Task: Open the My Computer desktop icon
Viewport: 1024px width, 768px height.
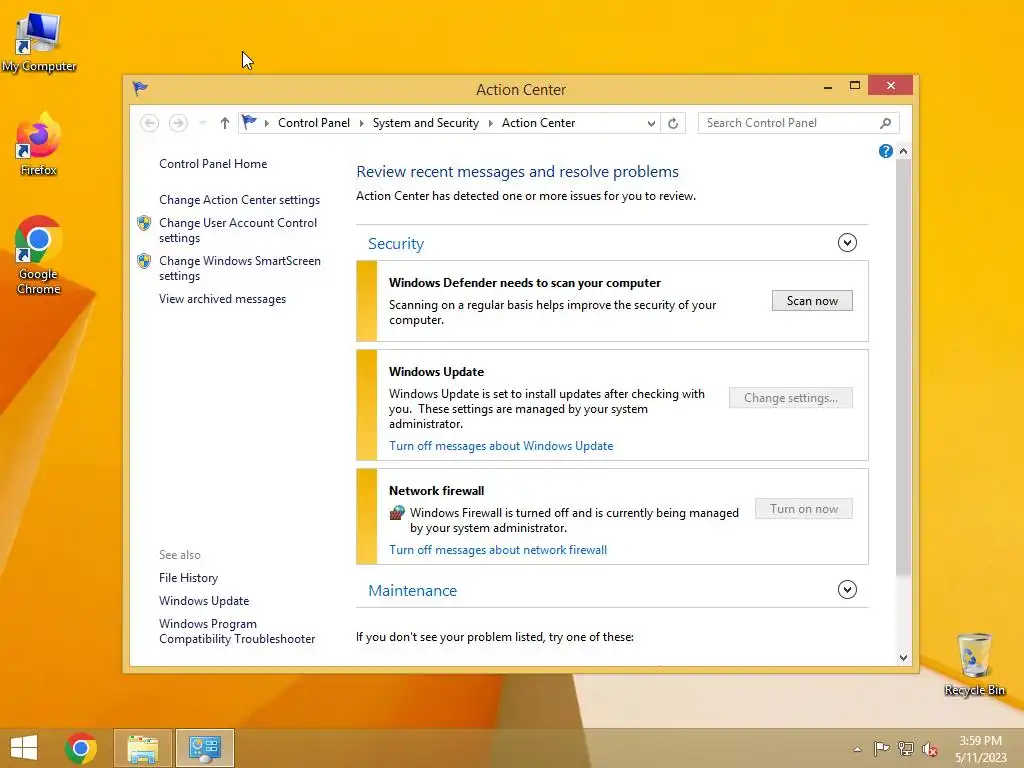Action: pyautogui.click(x=39, y=42)
